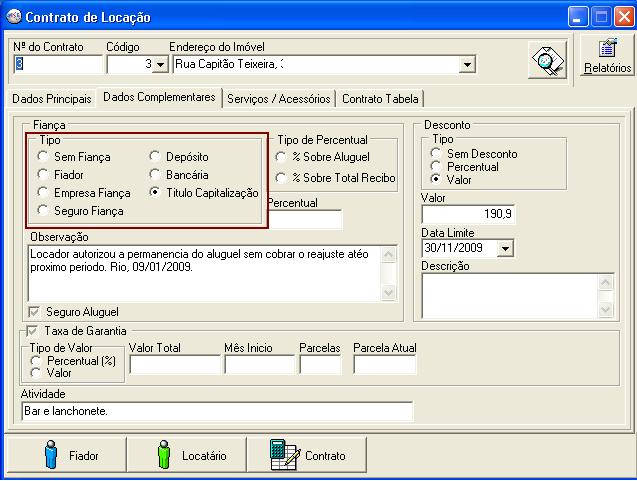The width and height of the screenshot is (637, 481).
Task: Click the blue Fiador person icon
Action: (50, 455)
